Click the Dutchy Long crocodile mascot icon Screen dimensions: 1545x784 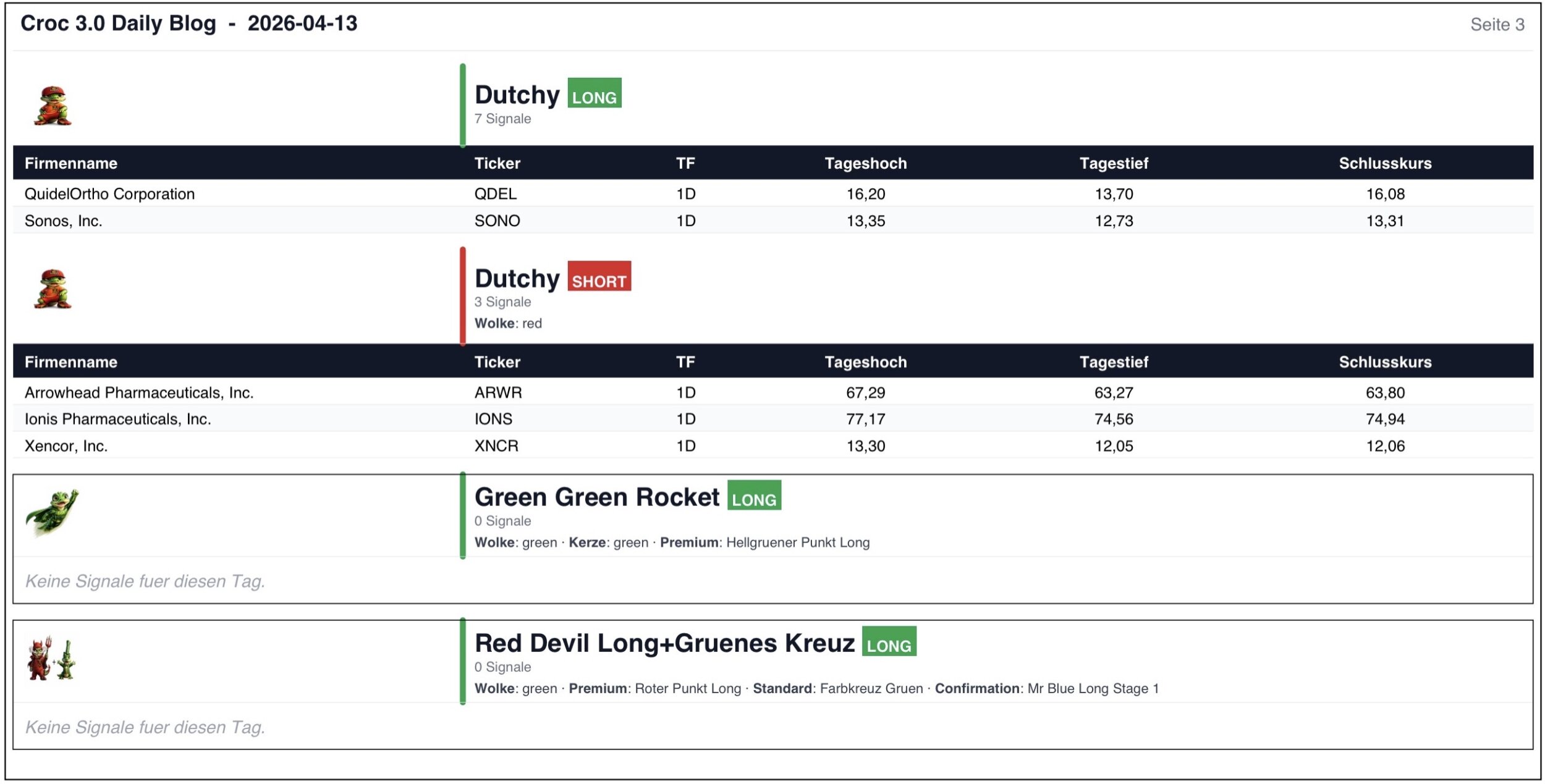click(53, 106)
